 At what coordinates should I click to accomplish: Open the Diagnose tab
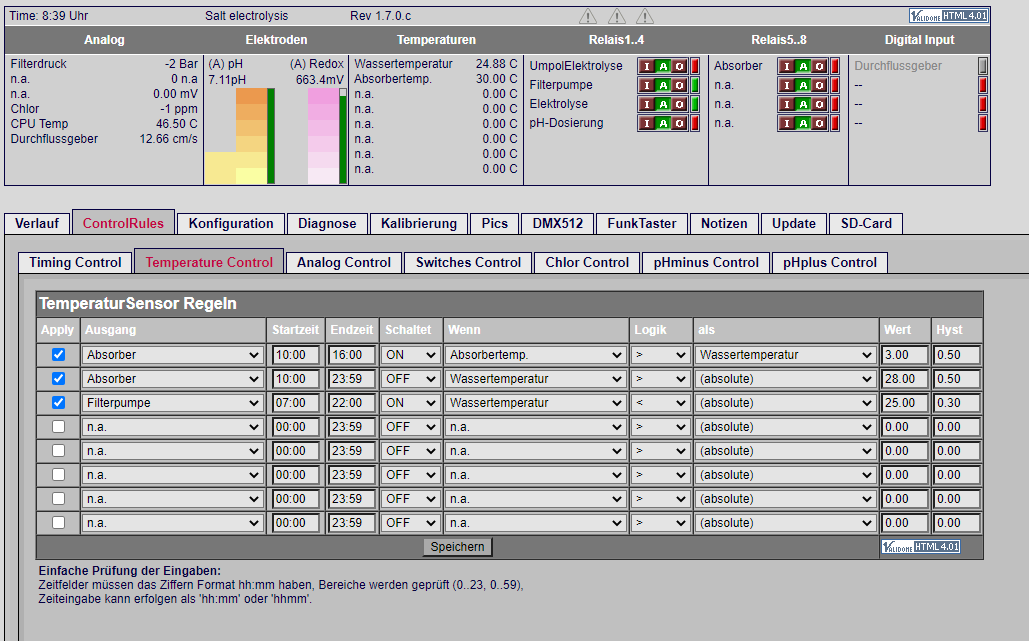327,223
